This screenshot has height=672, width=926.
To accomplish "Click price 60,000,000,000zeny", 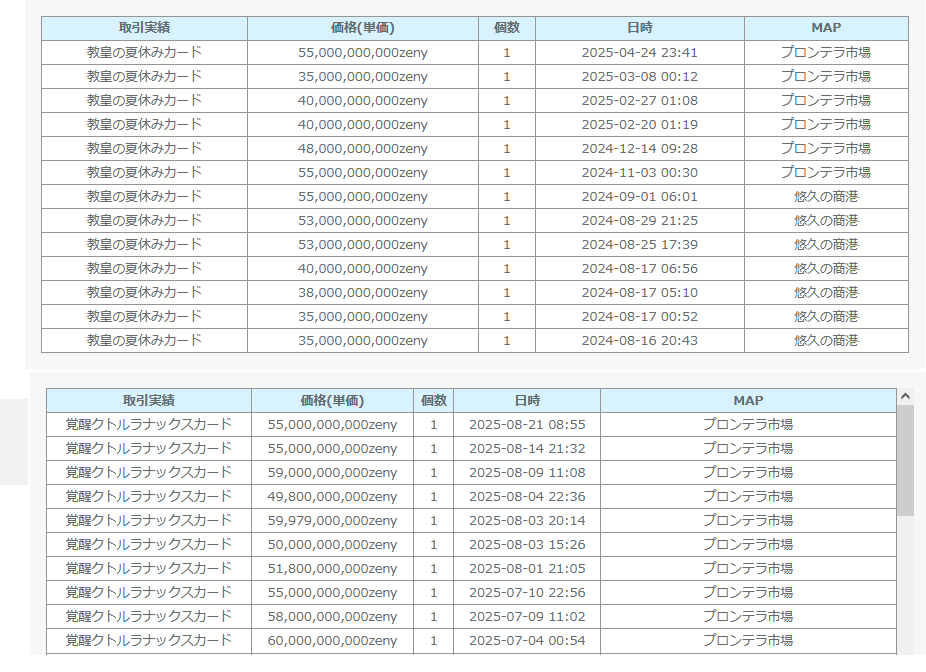I will (x=332, y=641).
